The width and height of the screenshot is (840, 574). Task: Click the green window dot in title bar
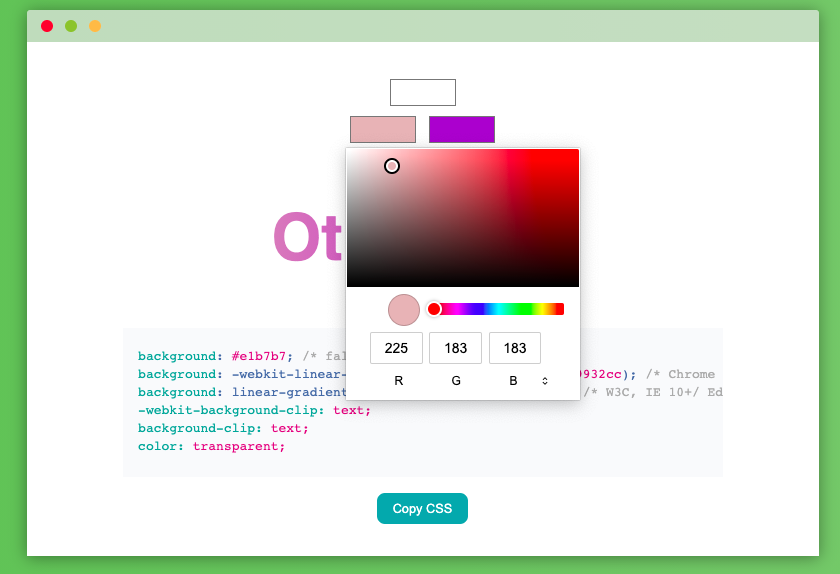[71, 26]
